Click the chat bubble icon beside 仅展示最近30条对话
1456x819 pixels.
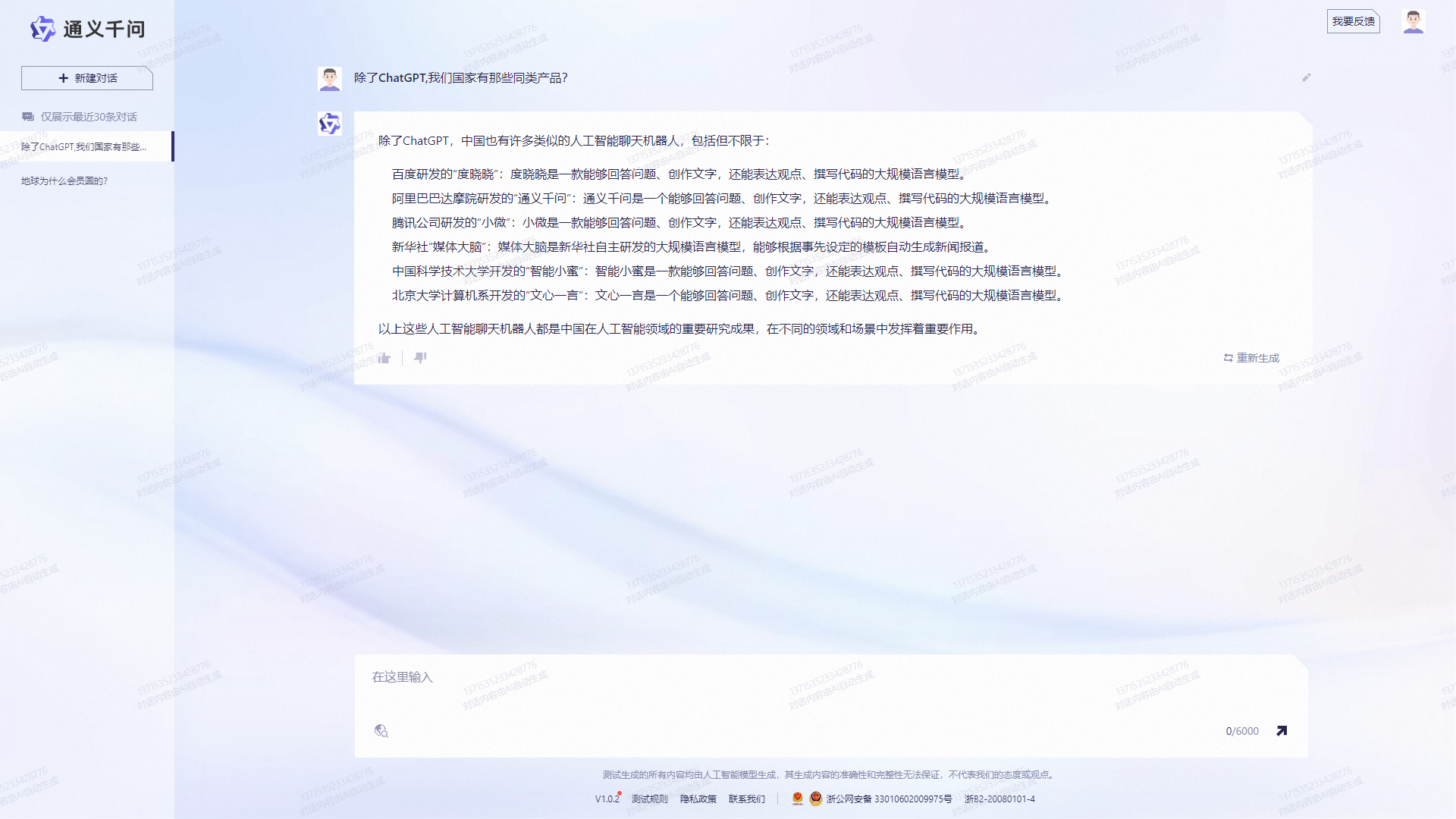[x=28, y=117]
